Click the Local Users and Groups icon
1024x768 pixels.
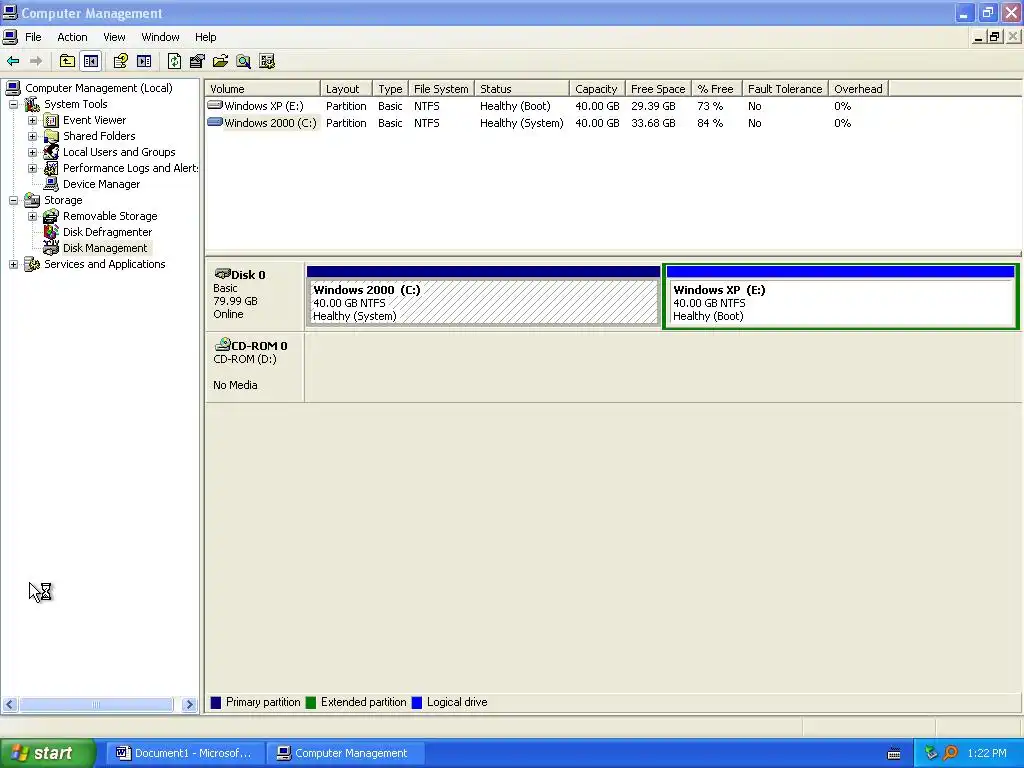click(51, 152)
